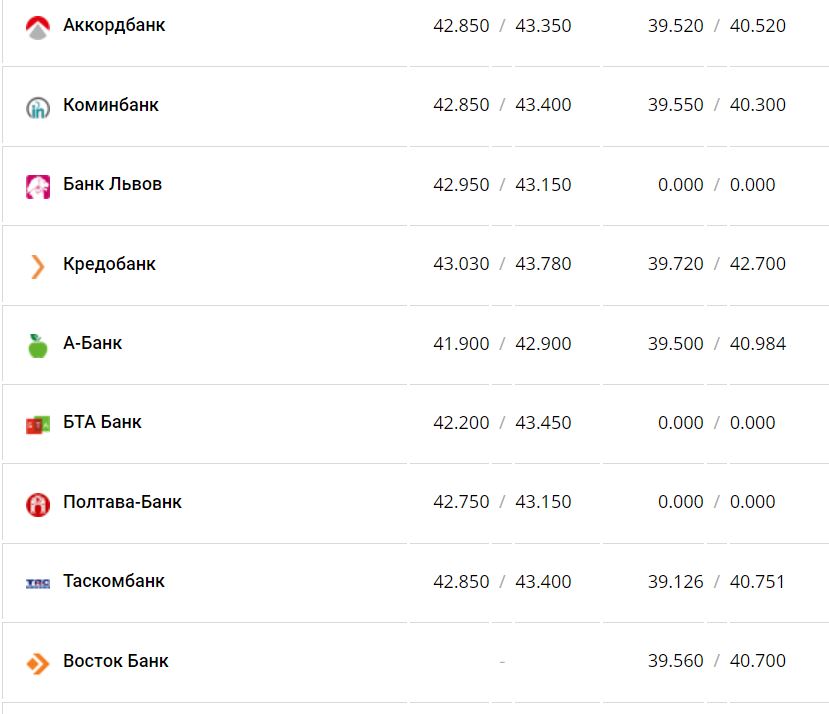Open the Кредобанк bank name link
Screen dimensions: 829x714
point(109,264)
